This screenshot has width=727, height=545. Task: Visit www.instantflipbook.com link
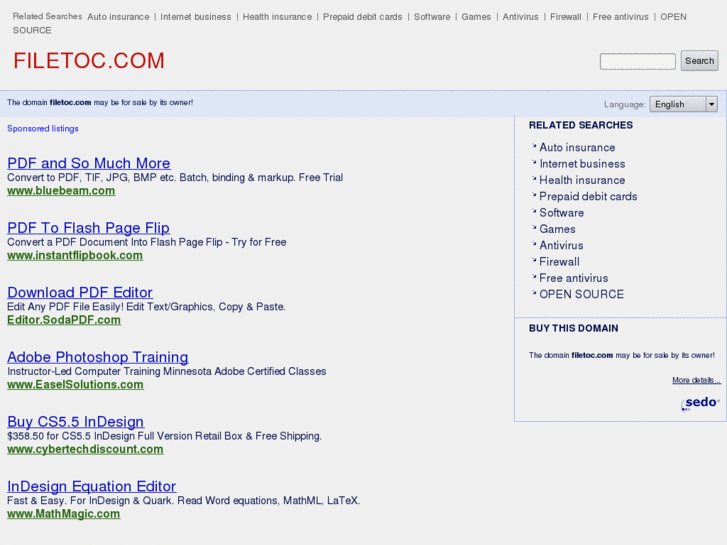[75, 255]
